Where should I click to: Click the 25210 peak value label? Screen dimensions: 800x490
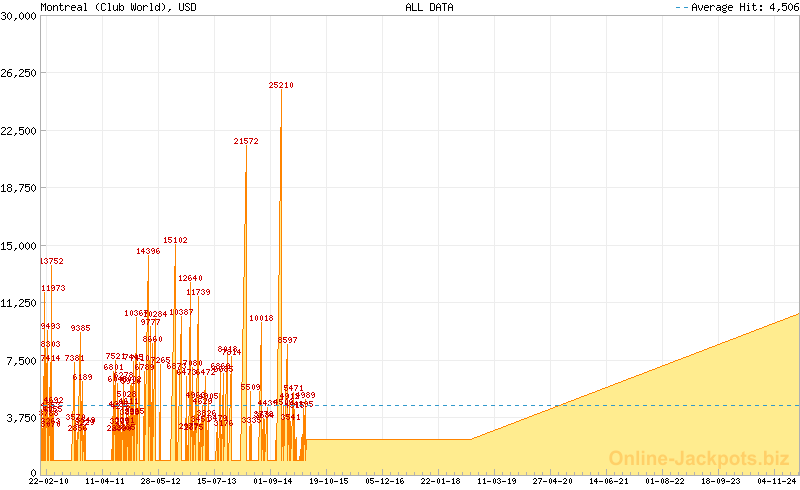pyautogui.click(x=281, y=86)
